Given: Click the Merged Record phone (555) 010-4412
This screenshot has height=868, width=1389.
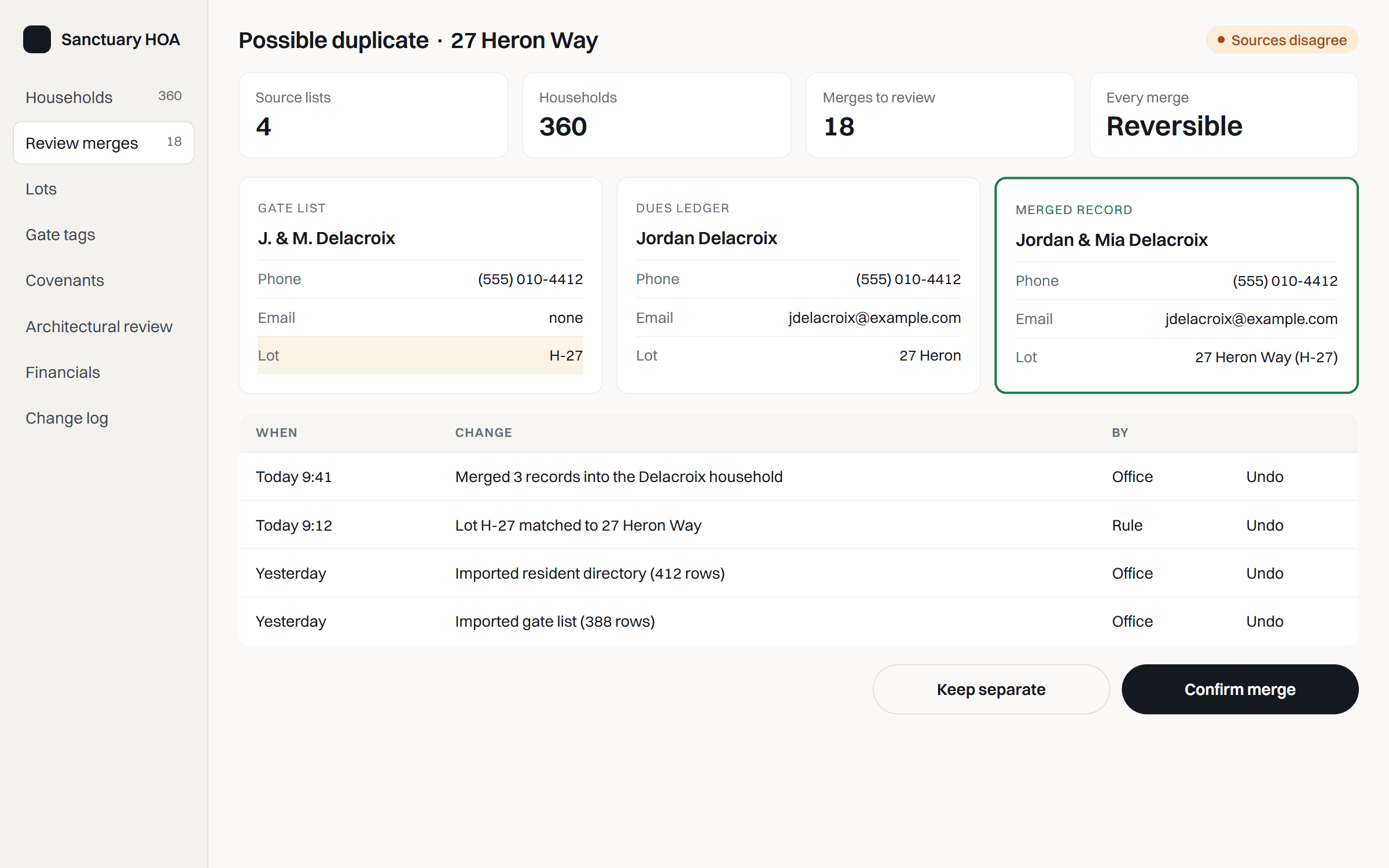Looking at the screenshot, I should click(x=1285, y=281).
